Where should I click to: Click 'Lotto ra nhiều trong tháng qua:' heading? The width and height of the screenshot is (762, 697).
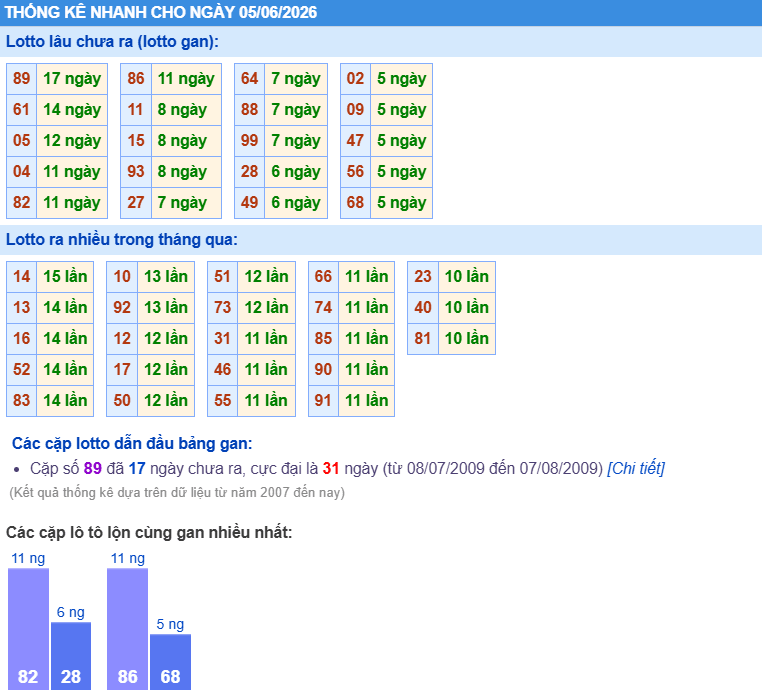[x=121, y=240]
